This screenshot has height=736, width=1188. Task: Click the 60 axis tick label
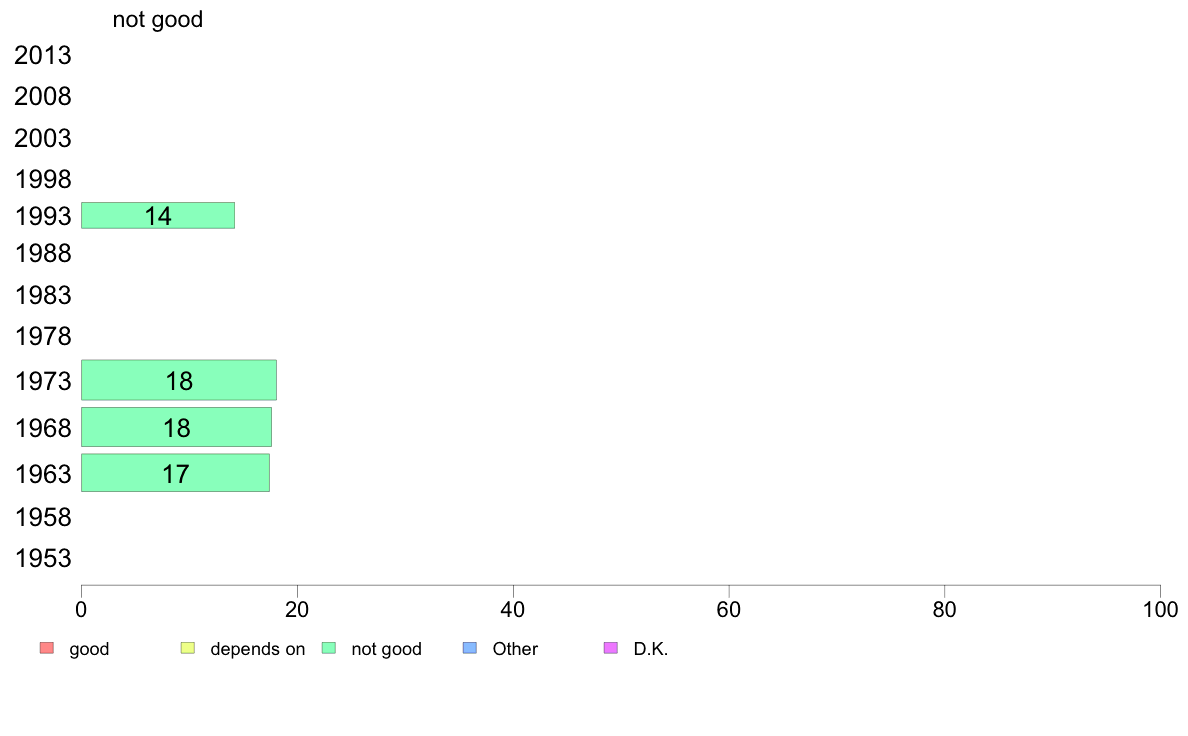(729, 609)
